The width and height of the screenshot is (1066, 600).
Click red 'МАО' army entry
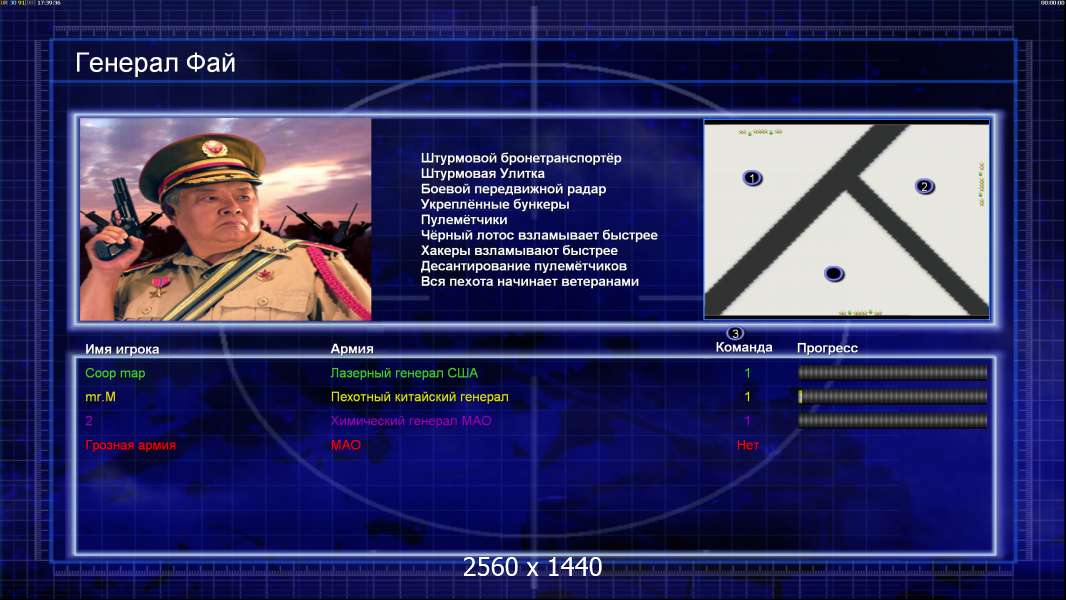[x=345, y=445]
